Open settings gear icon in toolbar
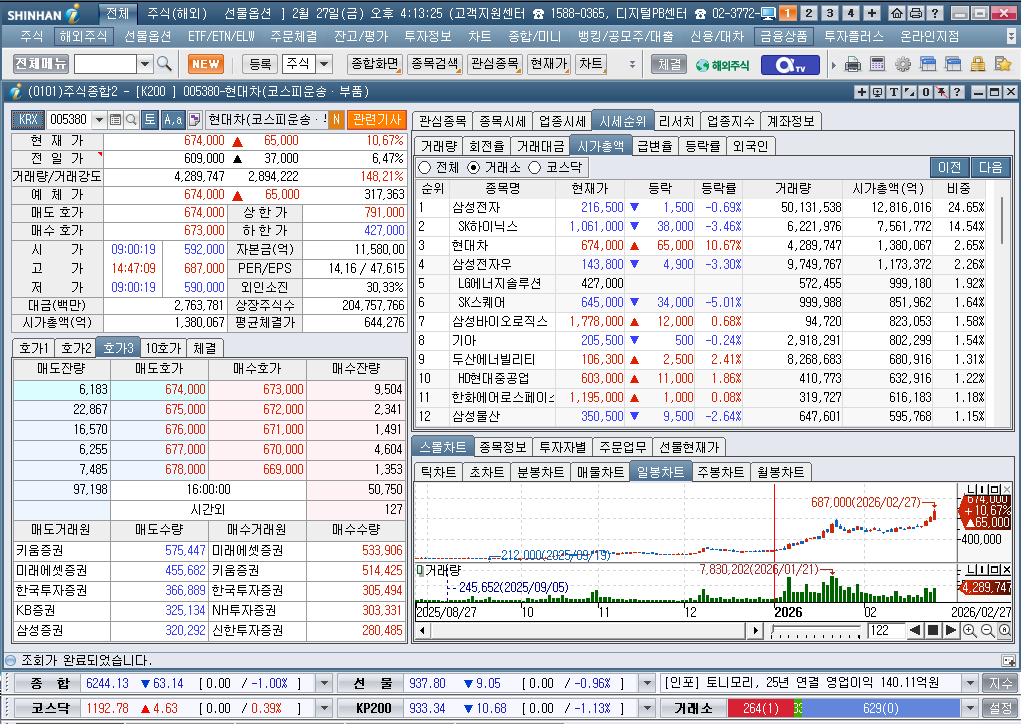The image size is (1021, 724). (902, 64)
